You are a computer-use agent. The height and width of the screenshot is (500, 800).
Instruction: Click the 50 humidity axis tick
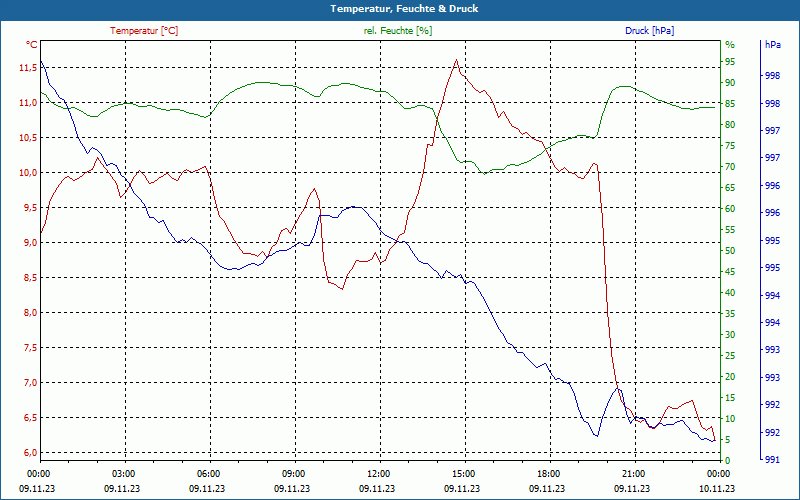730,251
